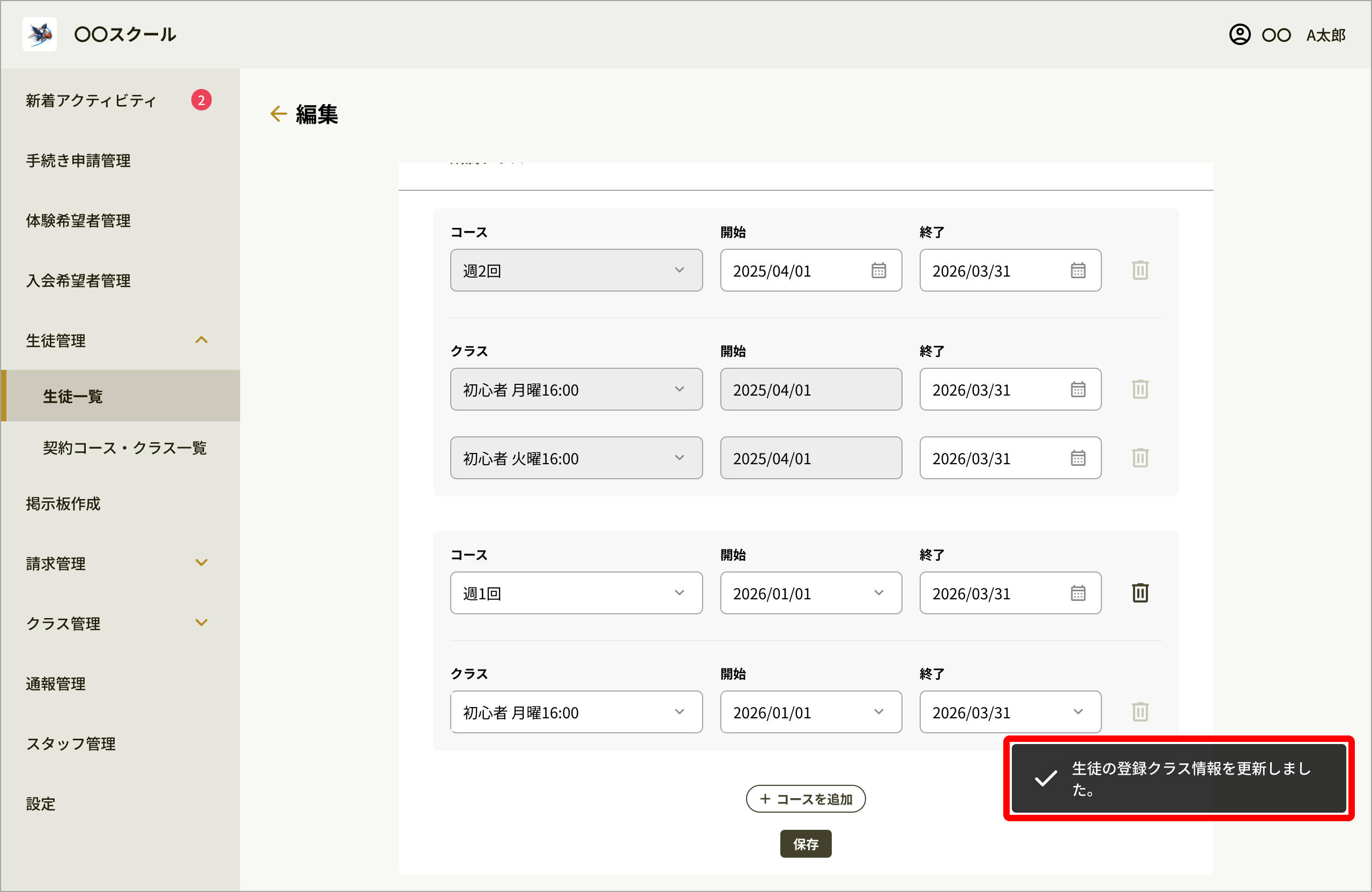Open the last class start date 2026/01/01 dropdown
Viewport: 1372px width, 892px height.
[810, 712]
